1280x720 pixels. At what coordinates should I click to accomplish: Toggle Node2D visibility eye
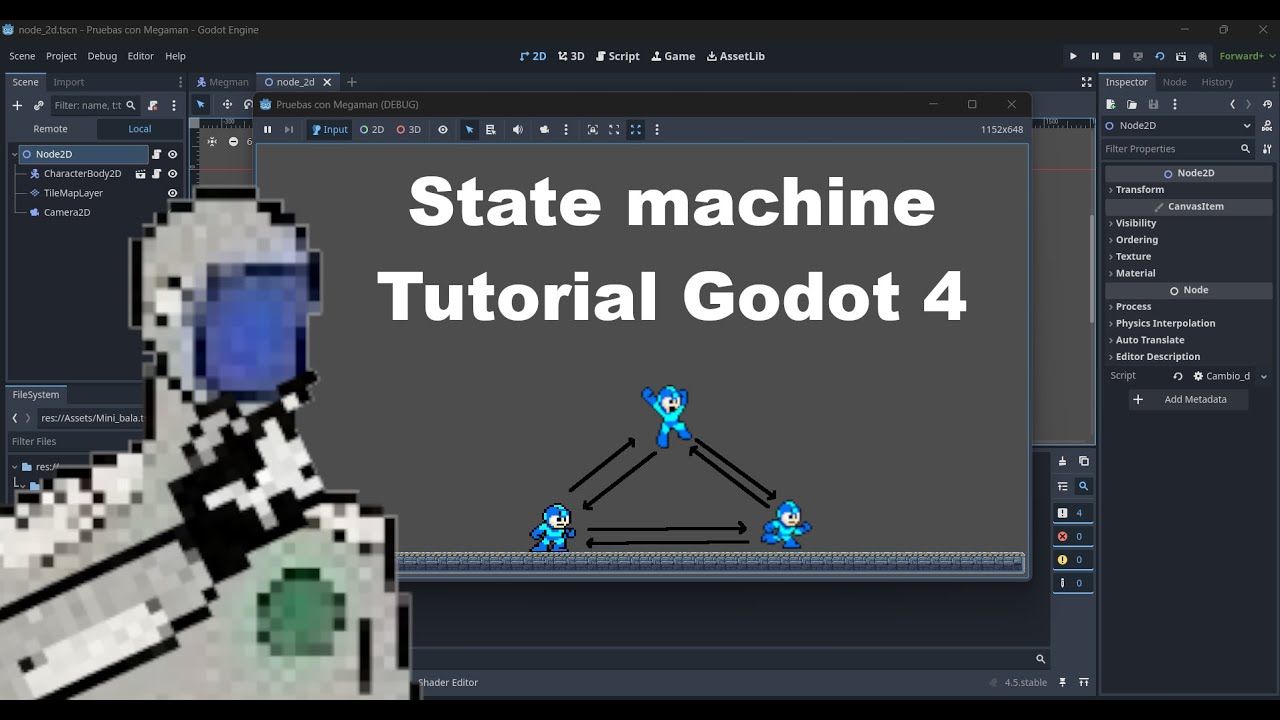(172, 154)
